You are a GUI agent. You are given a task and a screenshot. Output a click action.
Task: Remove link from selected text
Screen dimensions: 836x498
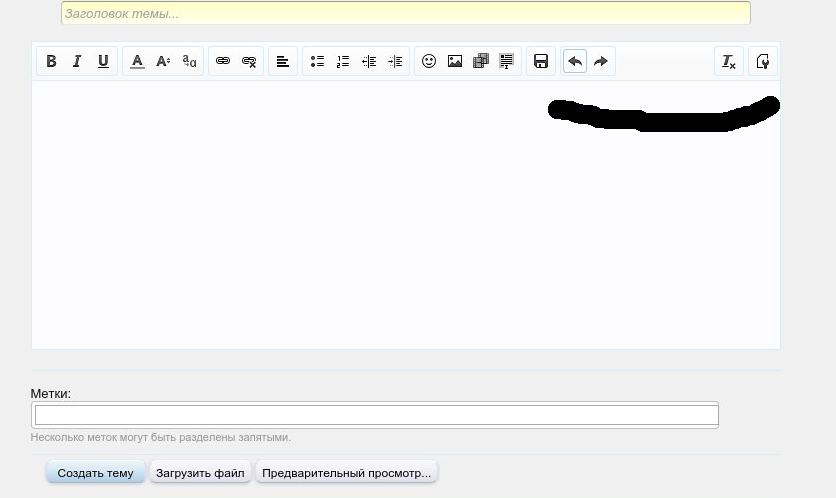click(x=249, y=61)
